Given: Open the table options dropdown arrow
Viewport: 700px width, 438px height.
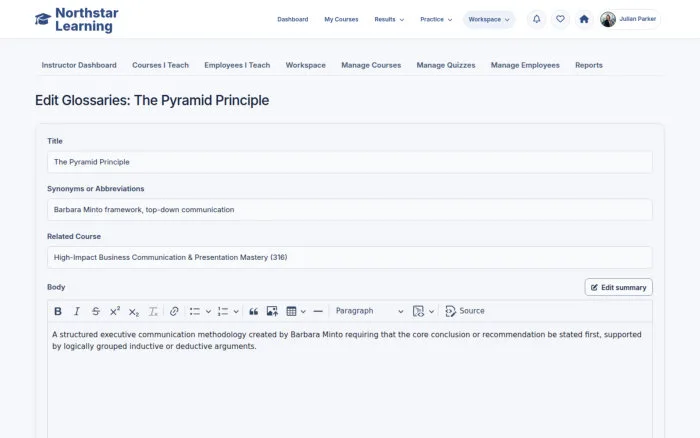Looking at the screenshot, I should (x=303, y=312).
